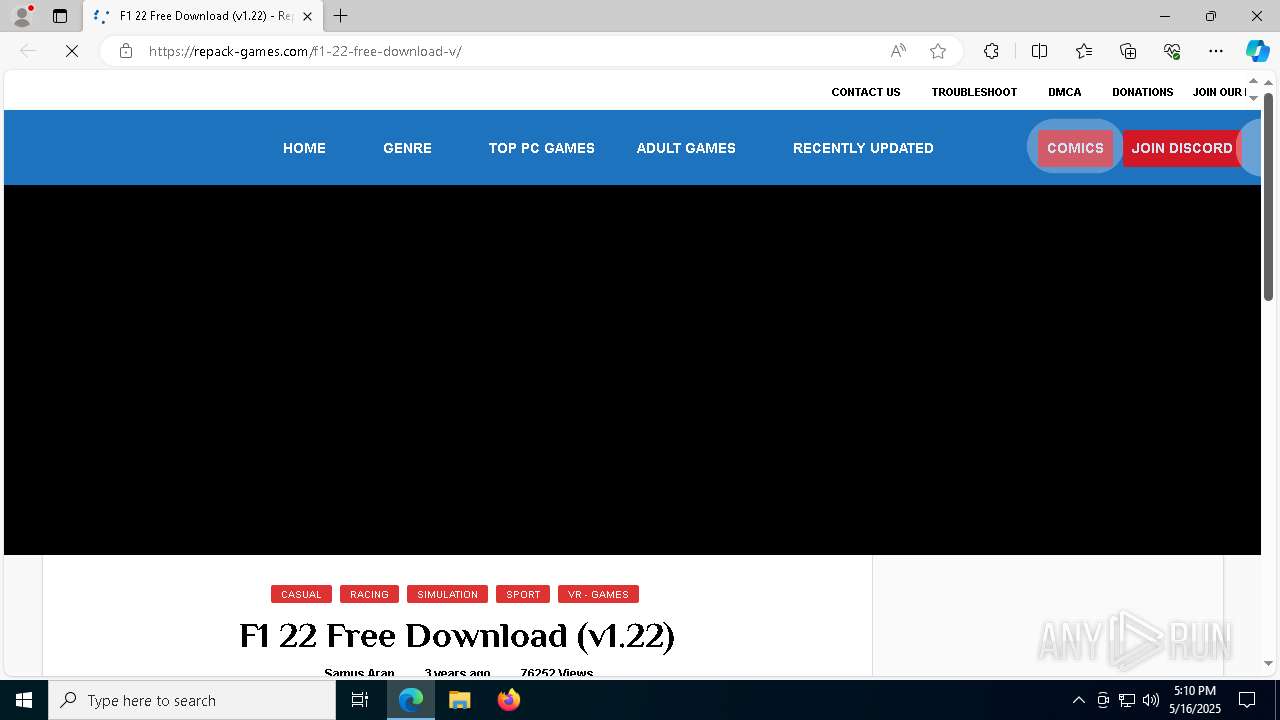Stop loading the page
Screen dimensions: 1280x720
click(72, 51)
